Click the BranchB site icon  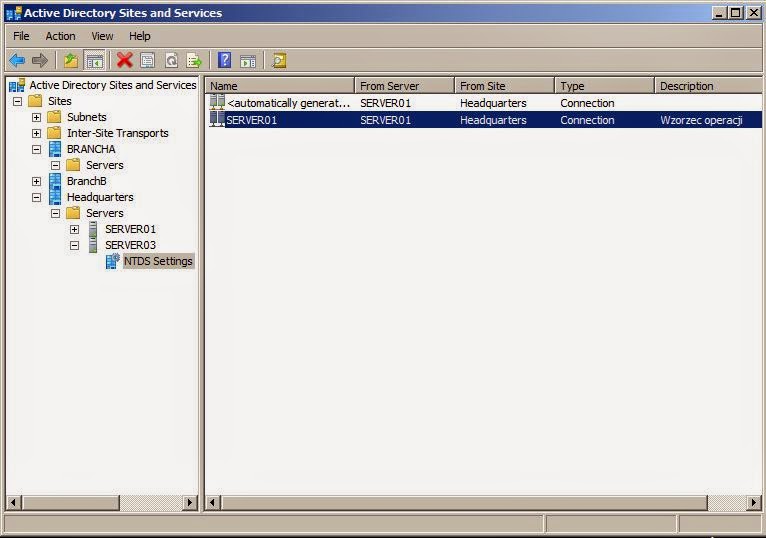click(55, 181)
